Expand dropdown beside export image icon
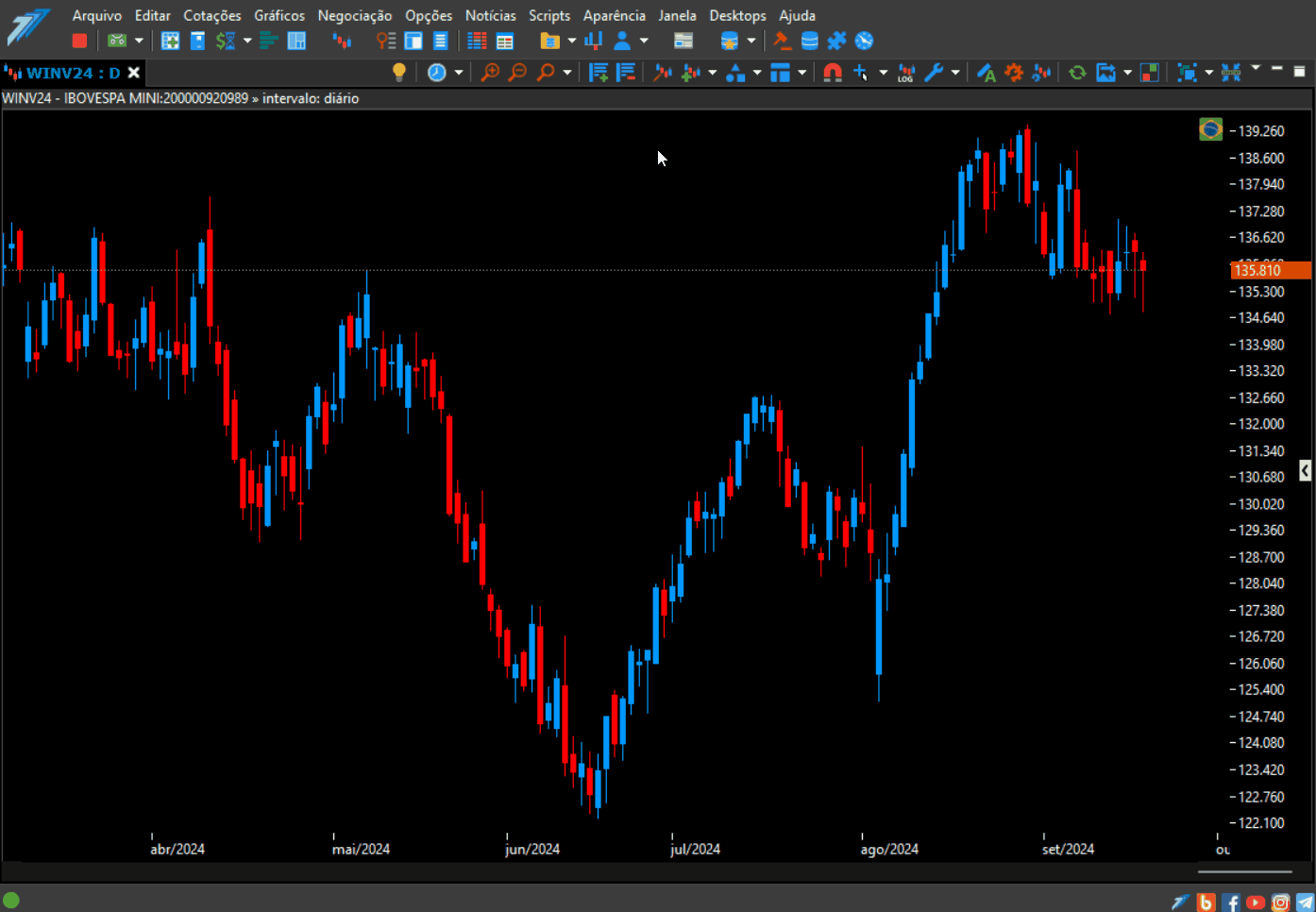The image size is (1316, 912). pyautogui.click(x=1127, y=73)
